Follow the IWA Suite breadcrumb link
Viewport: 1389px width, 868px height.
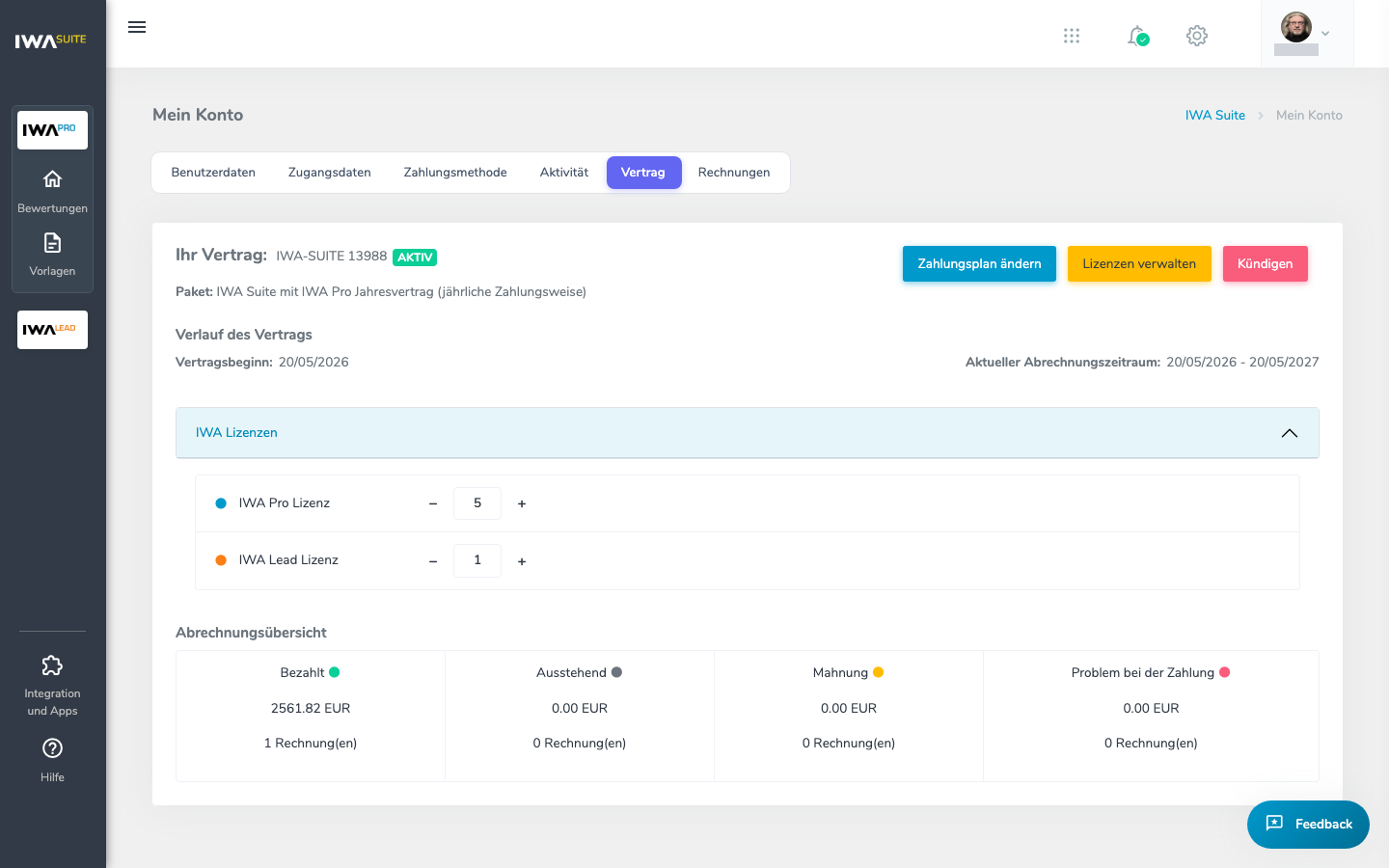tap(1215, 115)
